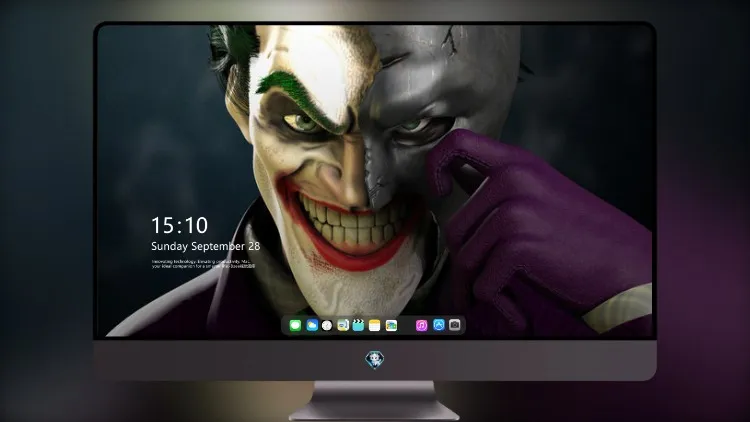Open the yellow-blue app icon beside the clock

343,326
